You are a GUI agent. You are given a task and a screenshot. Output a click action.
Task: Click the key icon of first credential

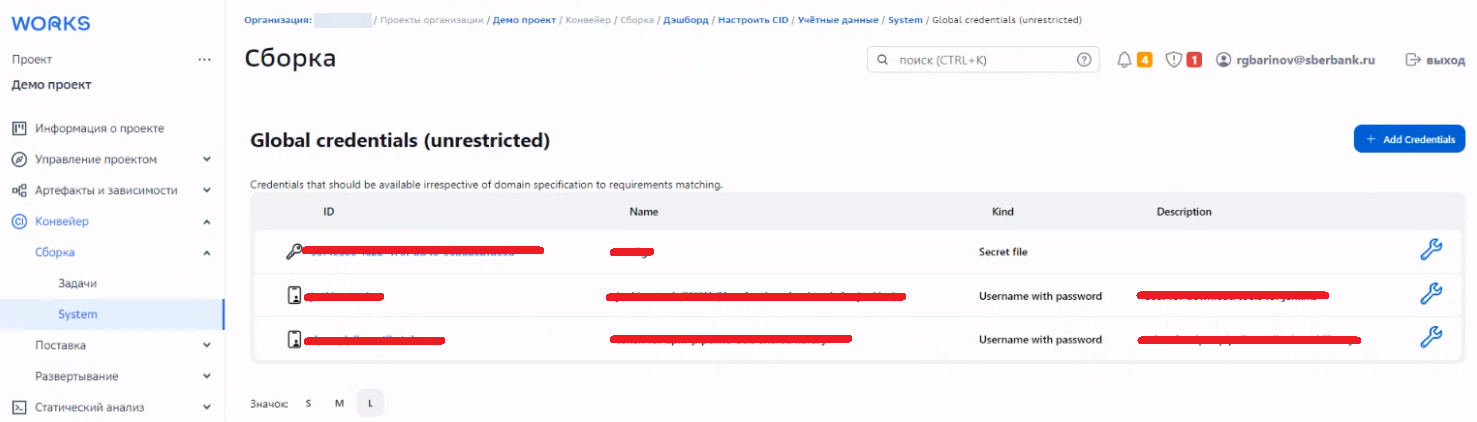[x=294, y=252]
